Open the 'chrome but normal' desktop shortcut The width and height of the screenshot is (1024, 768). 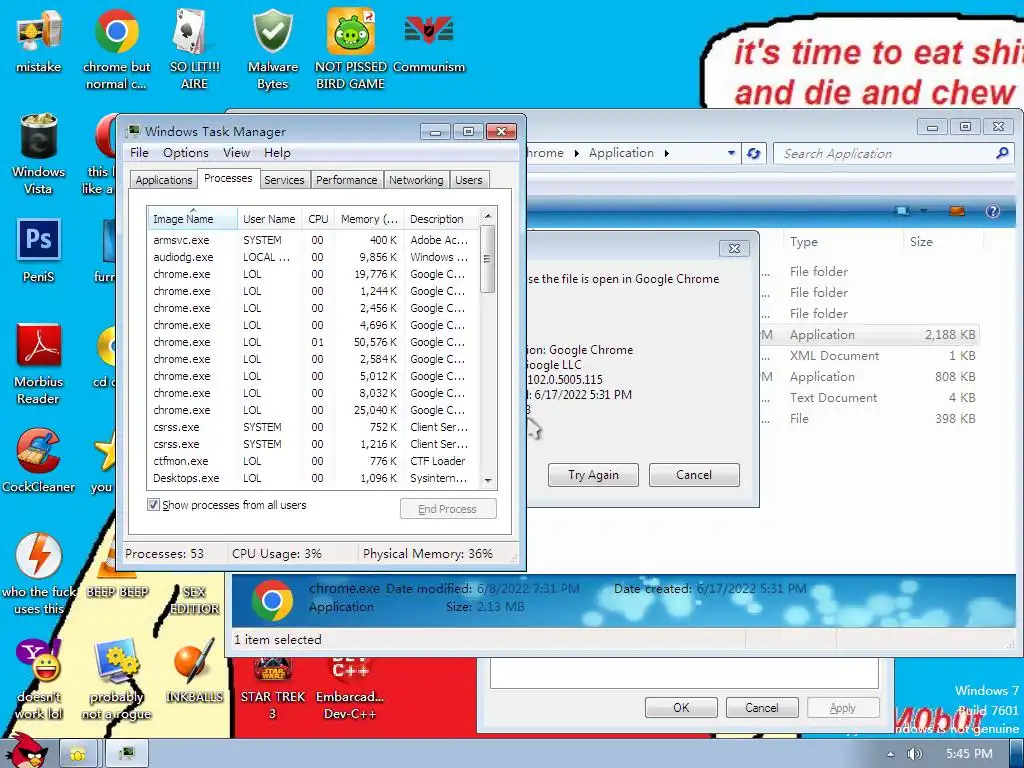tap(117, 31)
